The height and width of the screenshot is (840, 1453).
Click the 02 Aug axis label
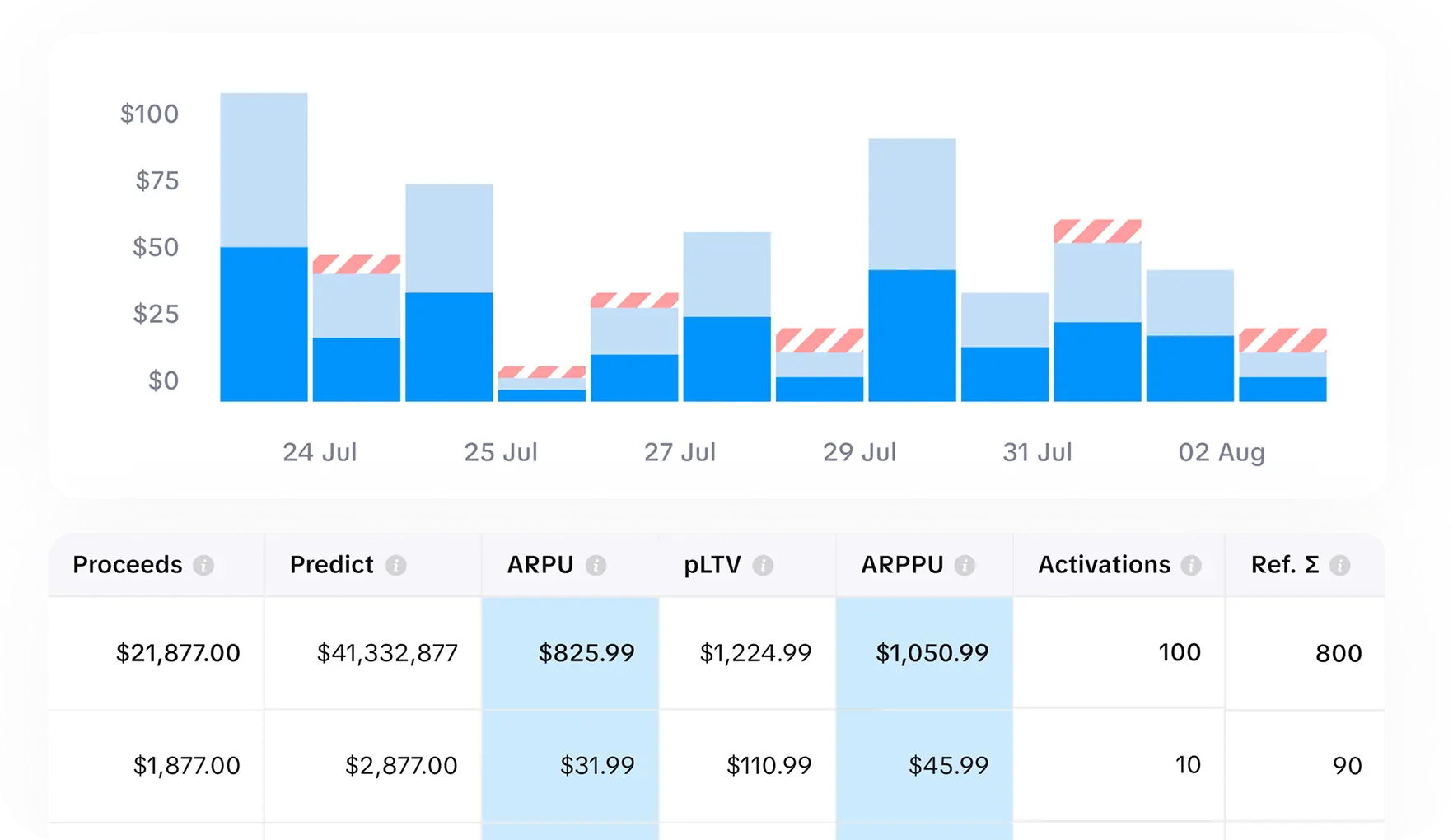click(1221, 452)
